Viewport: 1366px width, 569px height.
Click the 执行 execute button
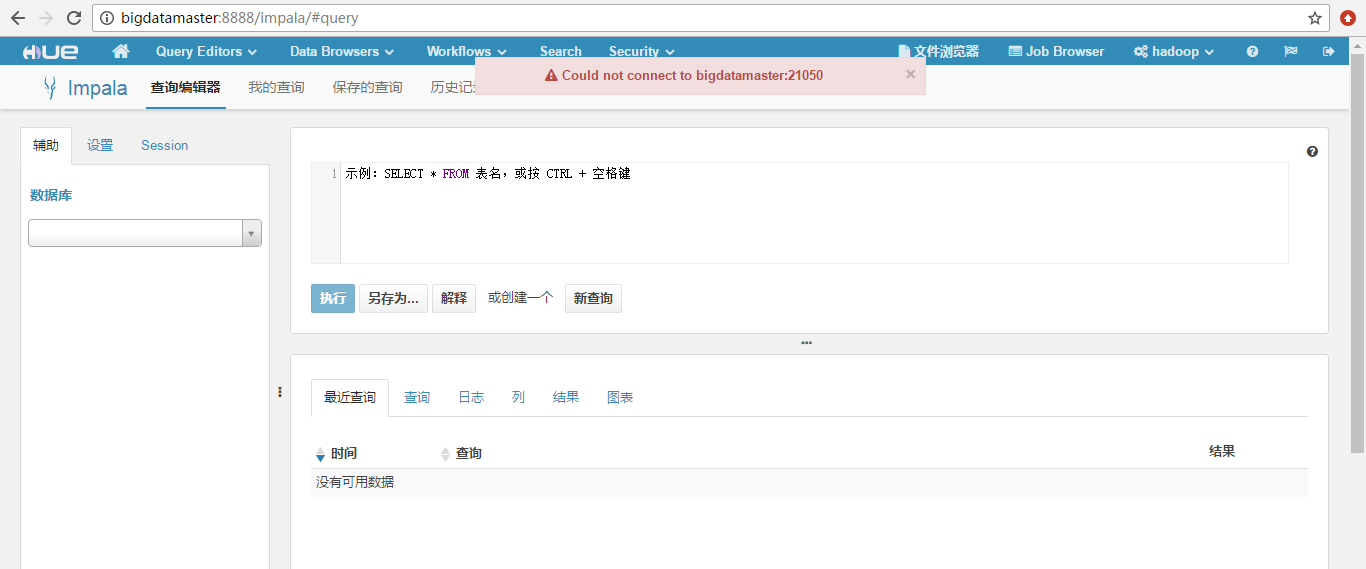[x=333, y=298]
